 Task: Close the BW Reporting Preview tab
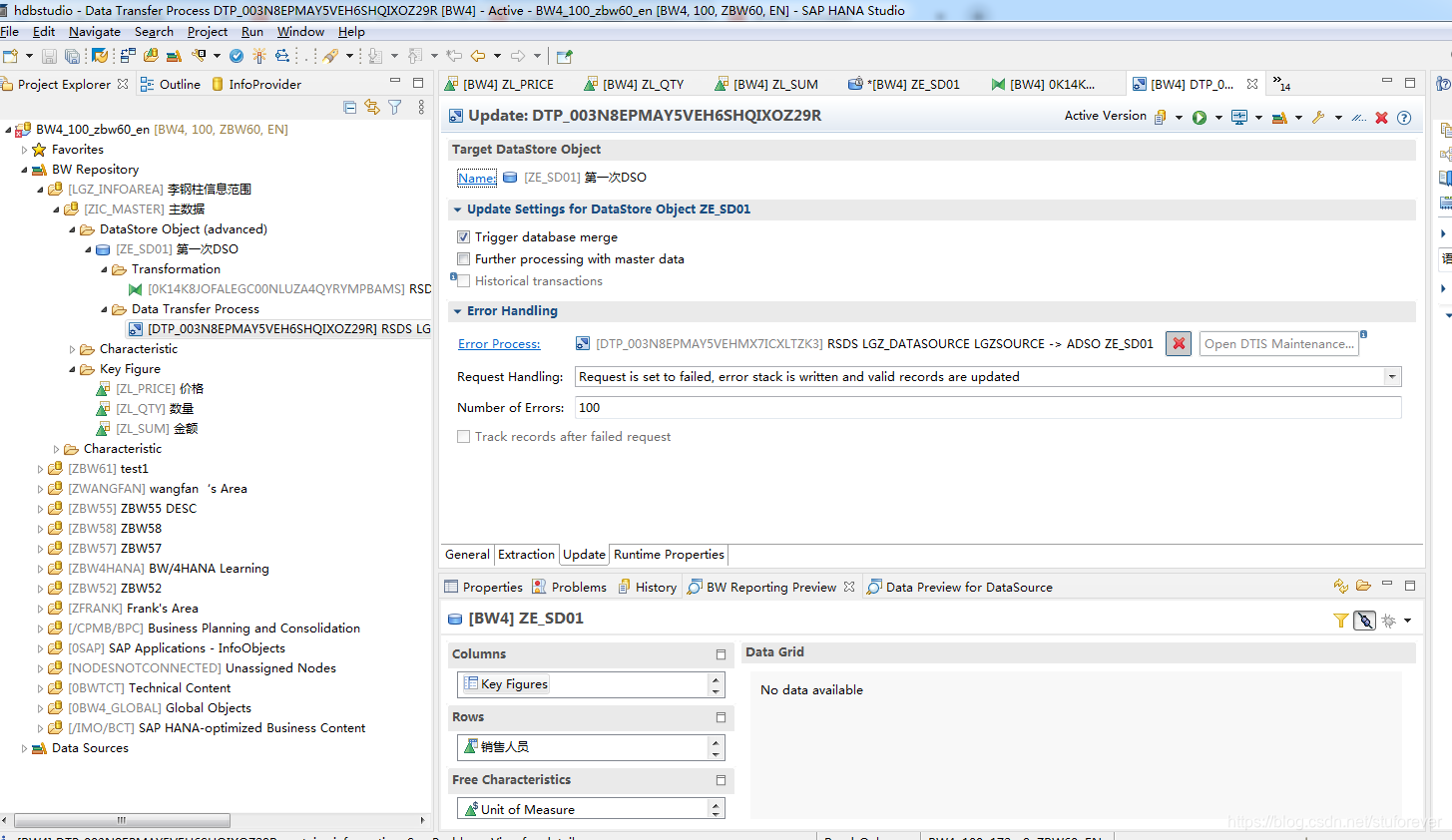tap(849, 587)
